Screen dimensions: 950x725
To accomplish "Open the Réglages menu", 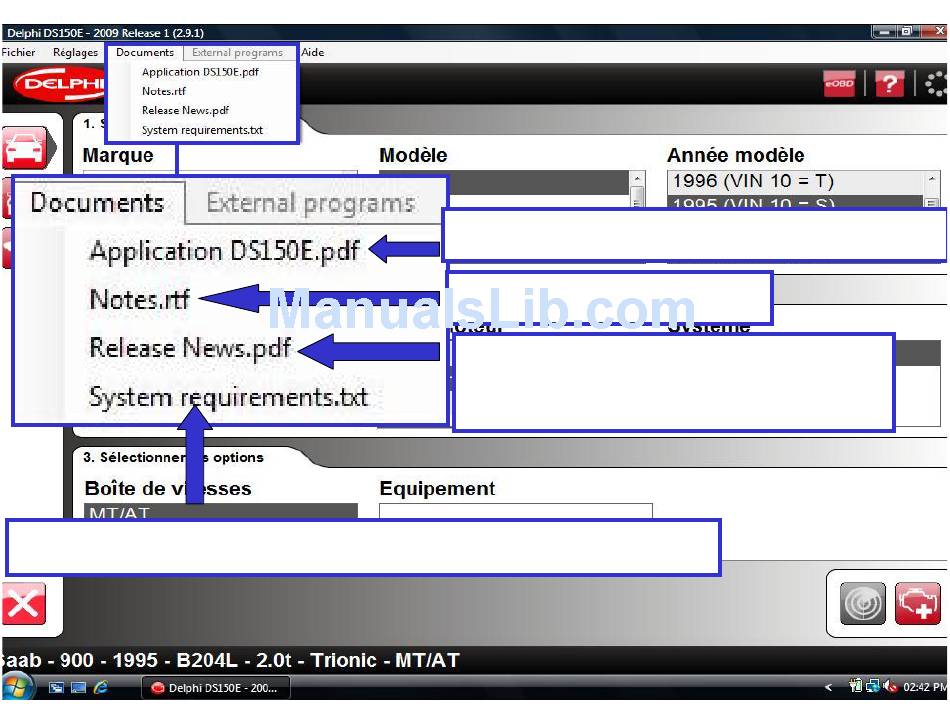I will 75,53.
